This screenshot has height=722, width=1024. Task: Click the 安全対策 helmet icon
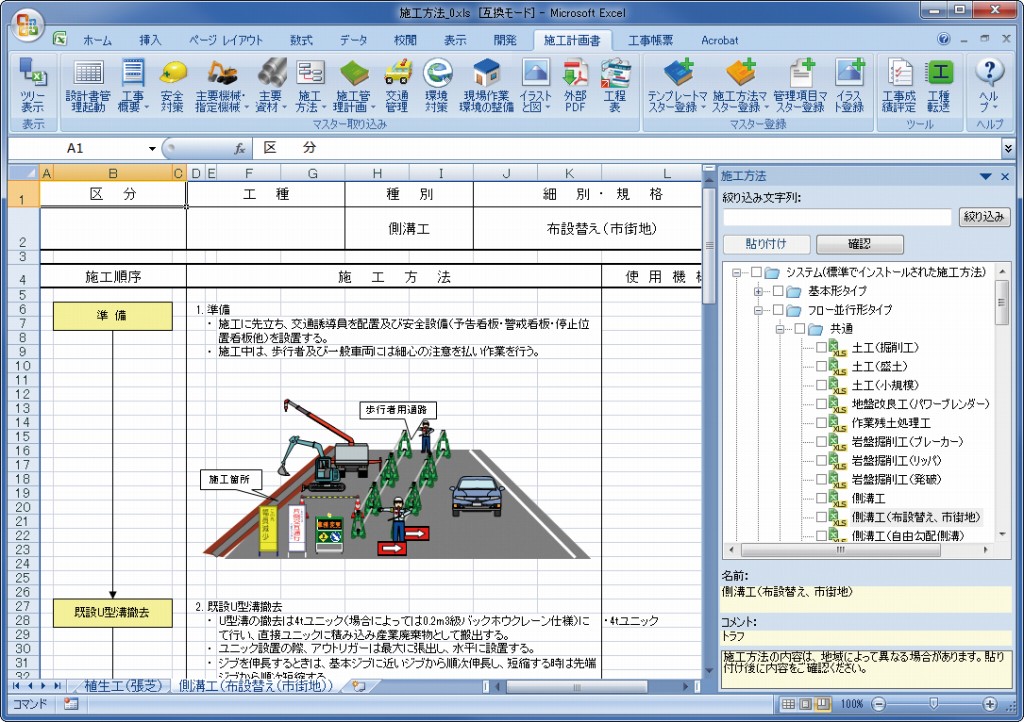coord(173,84)
